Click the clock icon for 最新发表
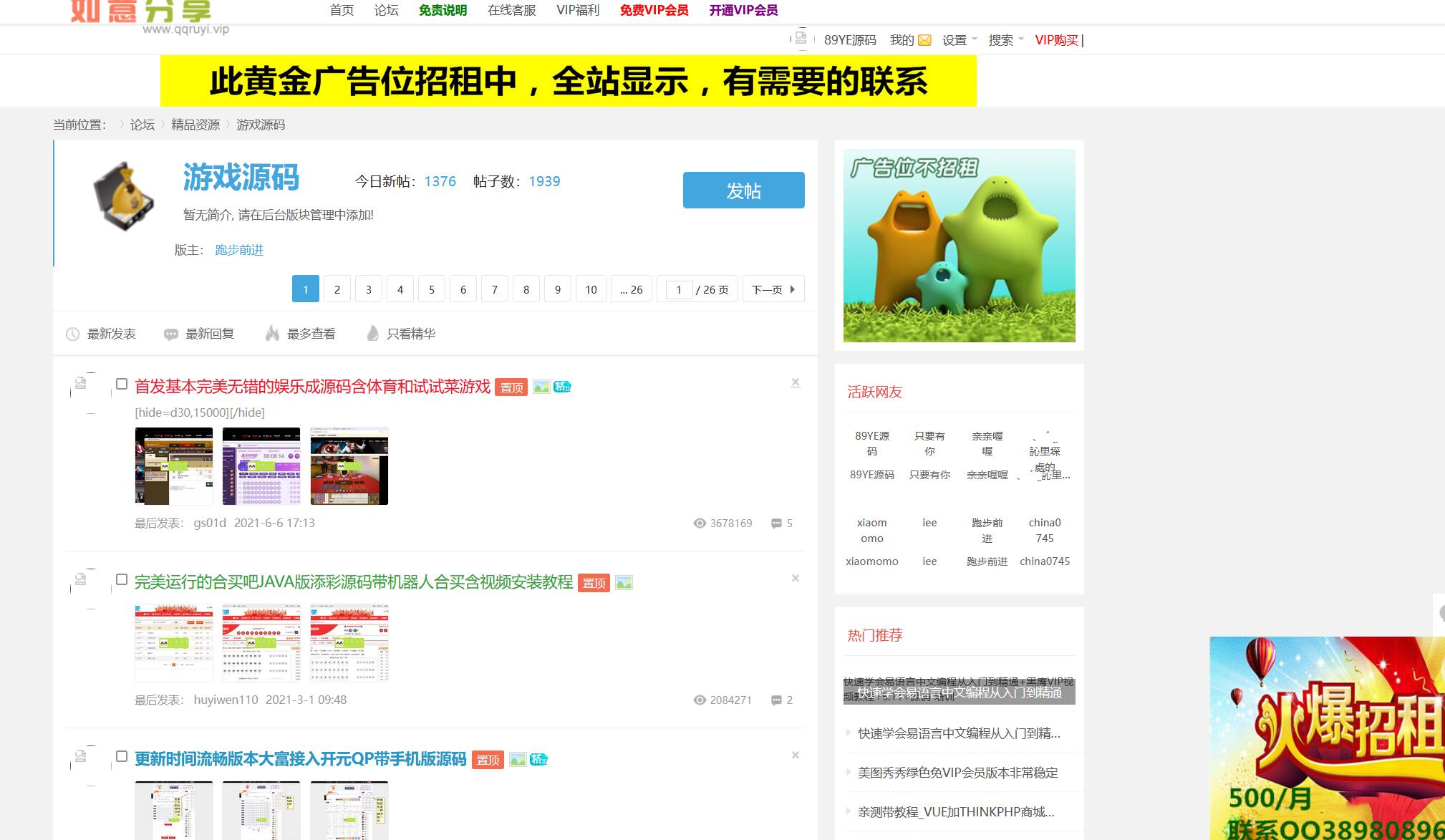This screenshot has width=1445, height=840. [72, 334]
